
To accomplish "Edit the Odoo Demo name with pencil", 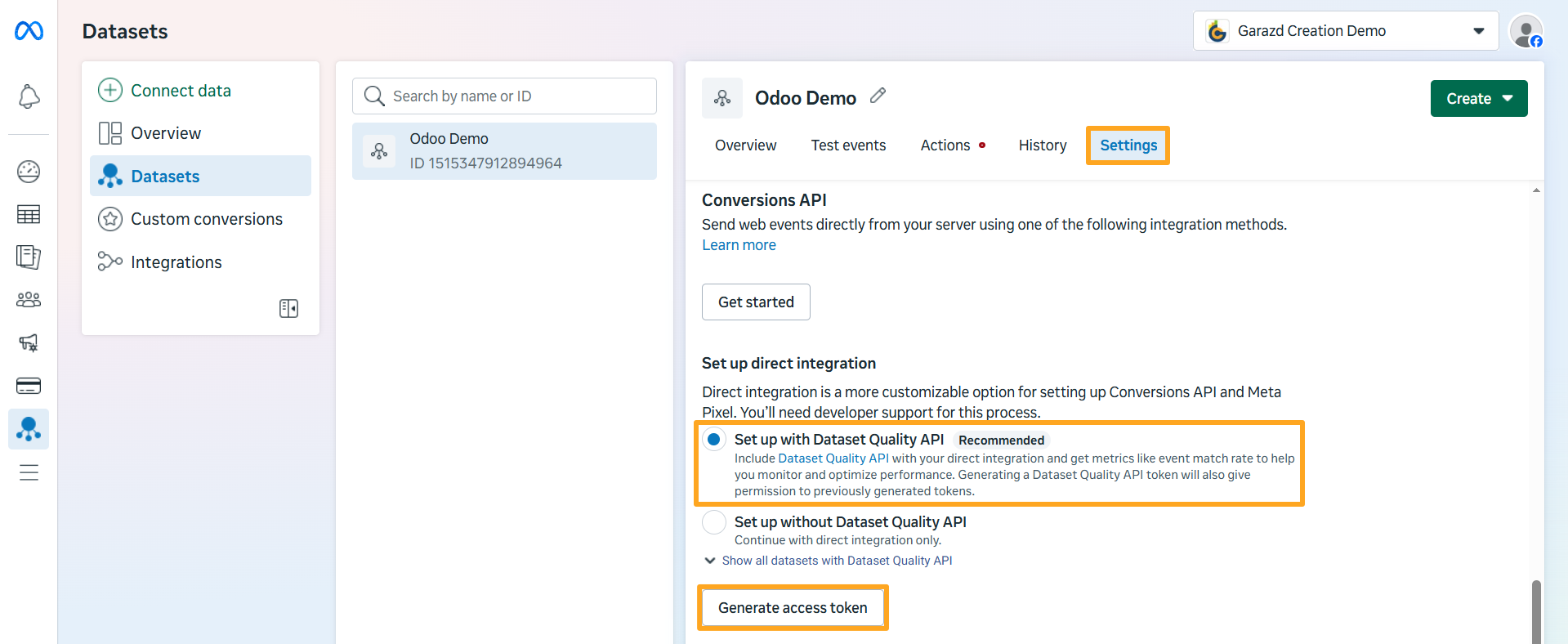I will click(x=878, y=96).
